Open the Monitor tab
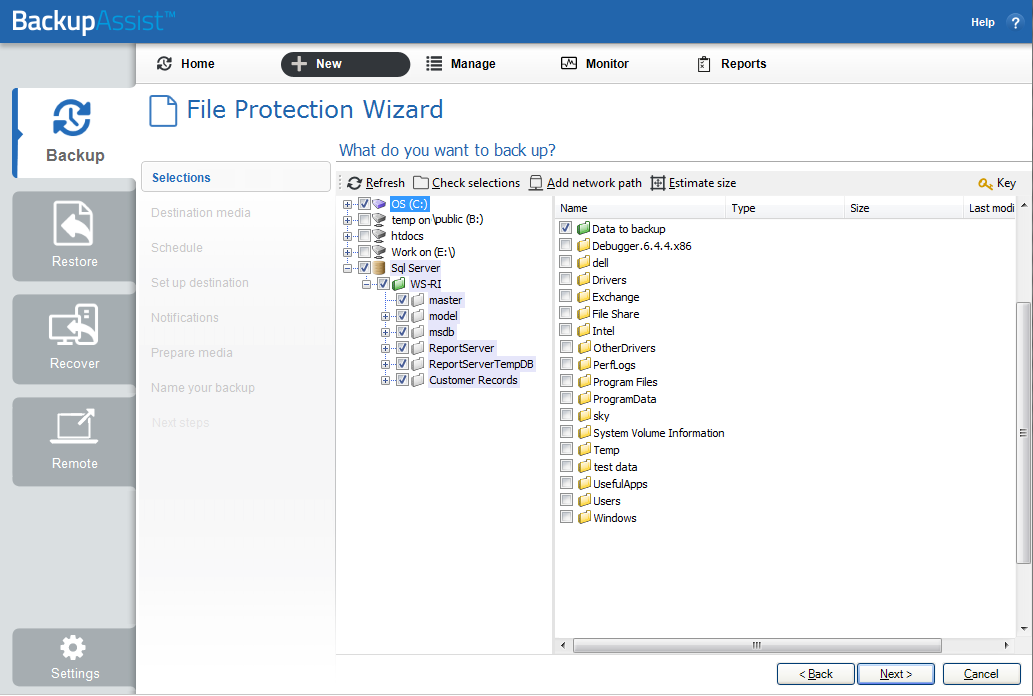 [x=595, y=64]
